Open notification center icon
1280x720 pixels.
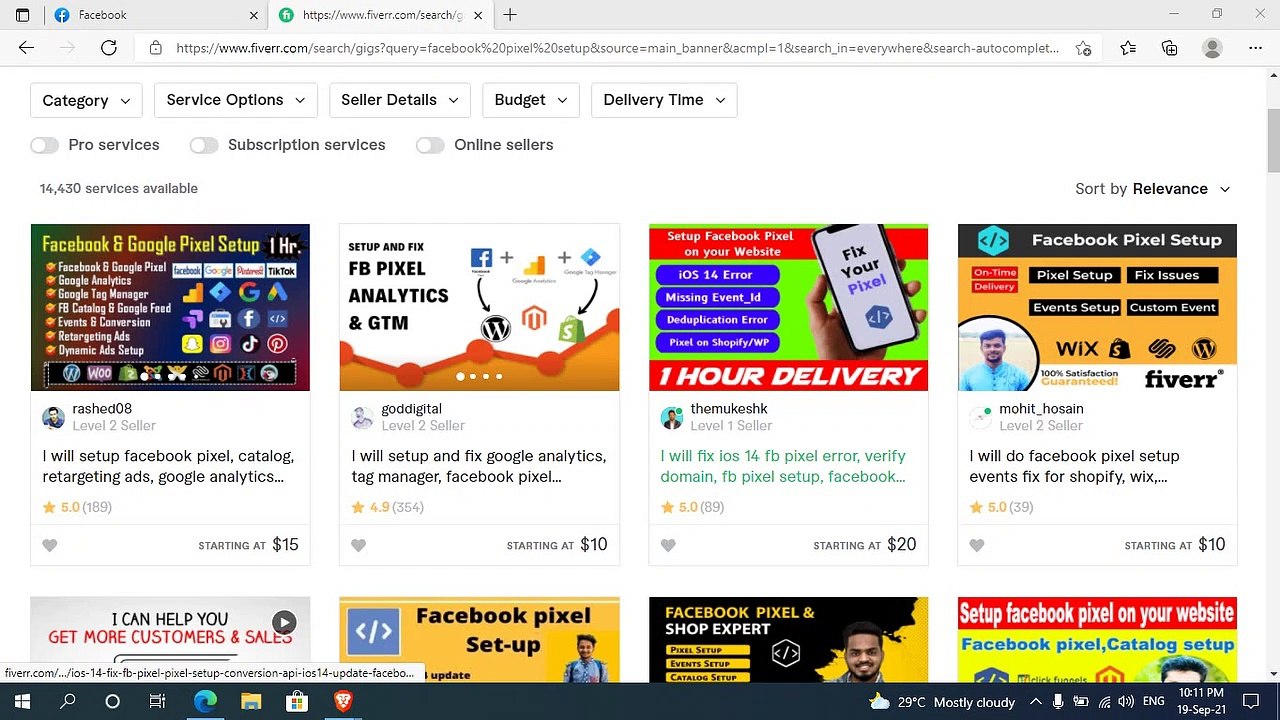click(x=1251, y=702)
